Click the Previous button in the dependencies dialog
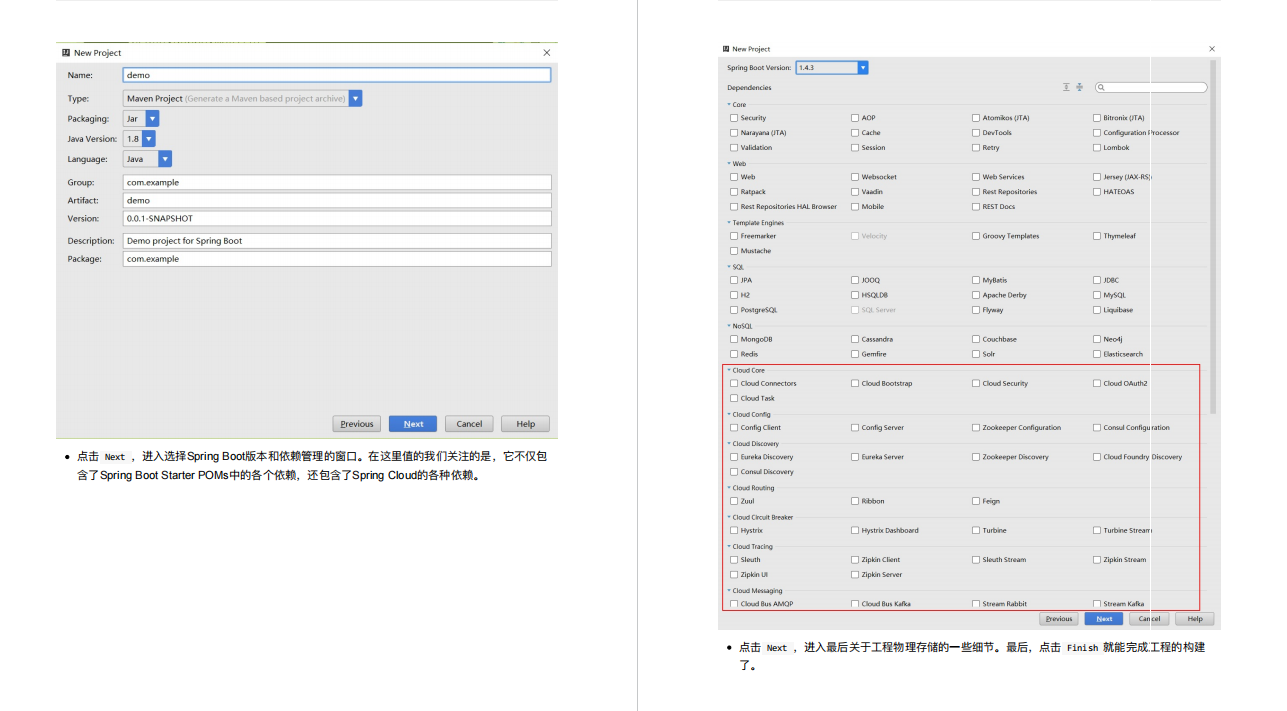 (x=1058, y=618)
